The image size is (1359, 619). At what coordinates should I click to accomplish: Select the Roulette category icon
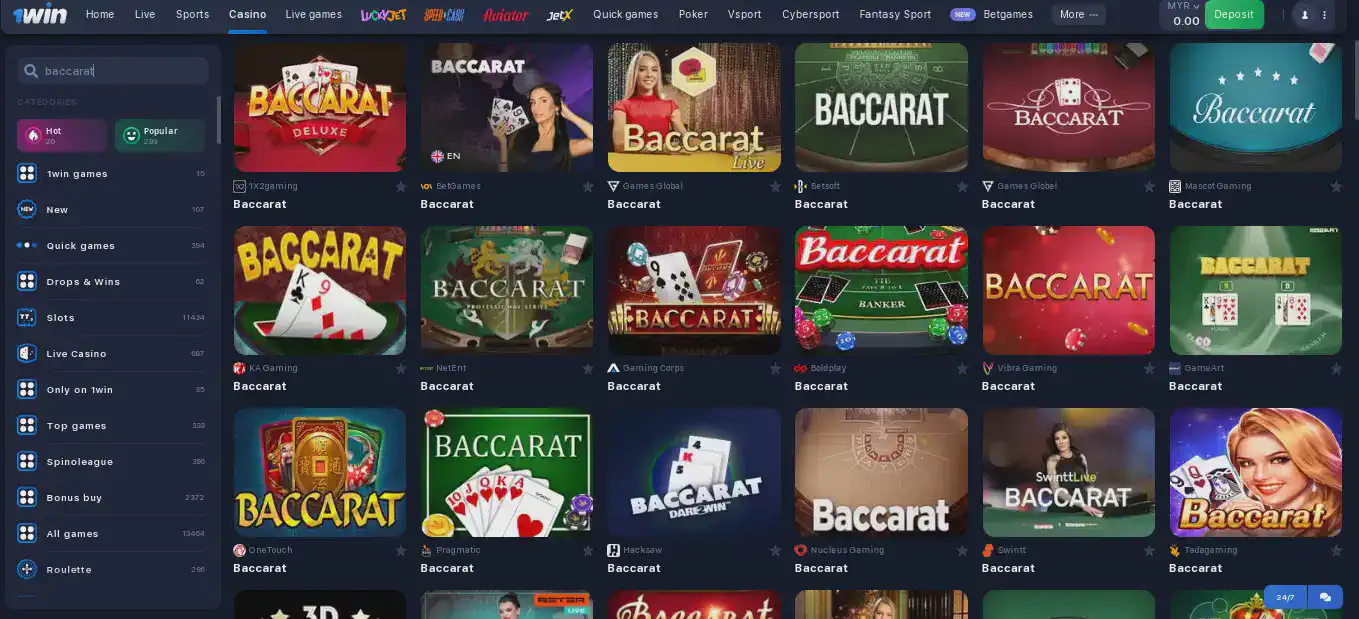point(27,570)
